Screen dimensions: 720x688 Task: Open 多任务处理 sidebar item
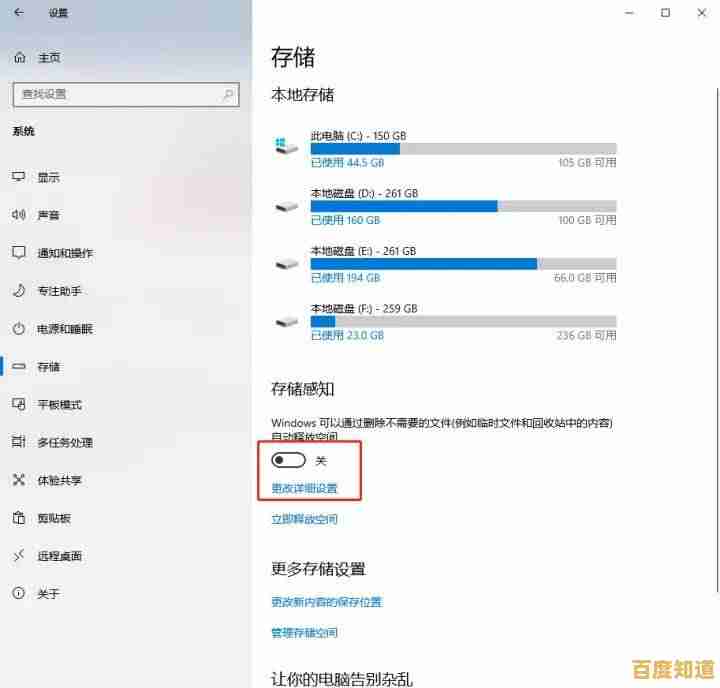coord(65,443)
